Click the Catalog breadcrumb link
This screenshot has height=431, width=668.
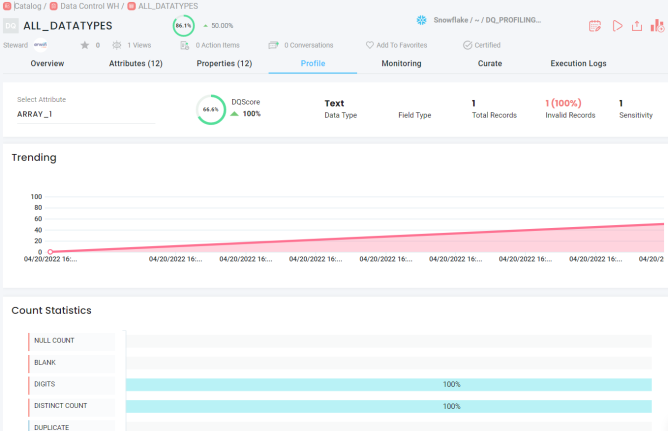pos(28,6)
